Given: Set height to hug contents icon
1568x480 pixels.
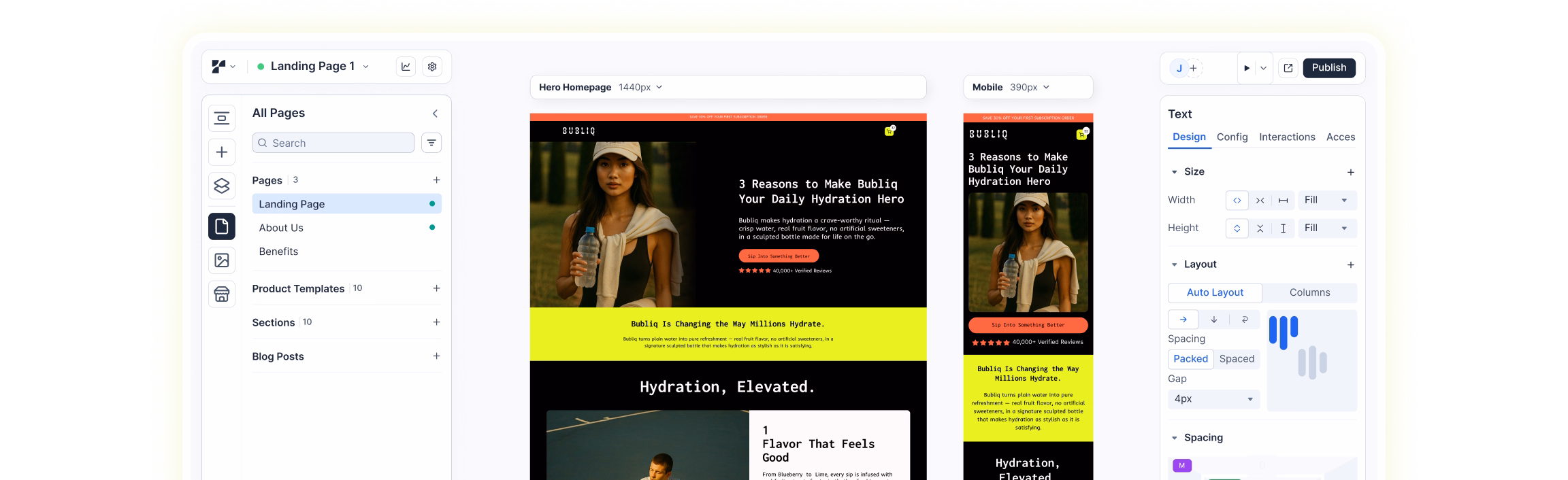Looking at the screenshot, I should click(x=1260, y=228).
